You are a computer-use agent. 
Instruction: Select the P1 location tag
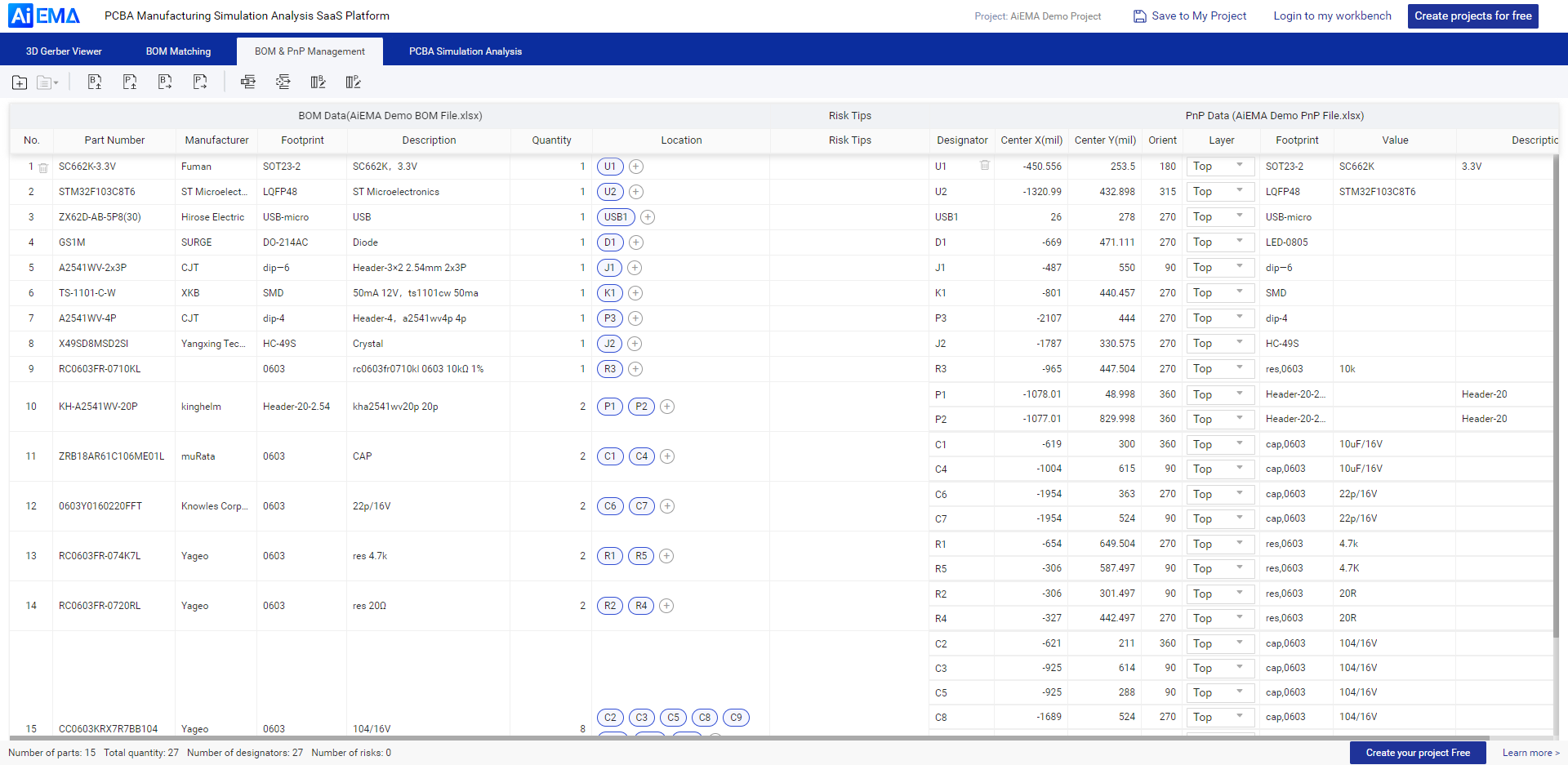(x=610, y=407)
